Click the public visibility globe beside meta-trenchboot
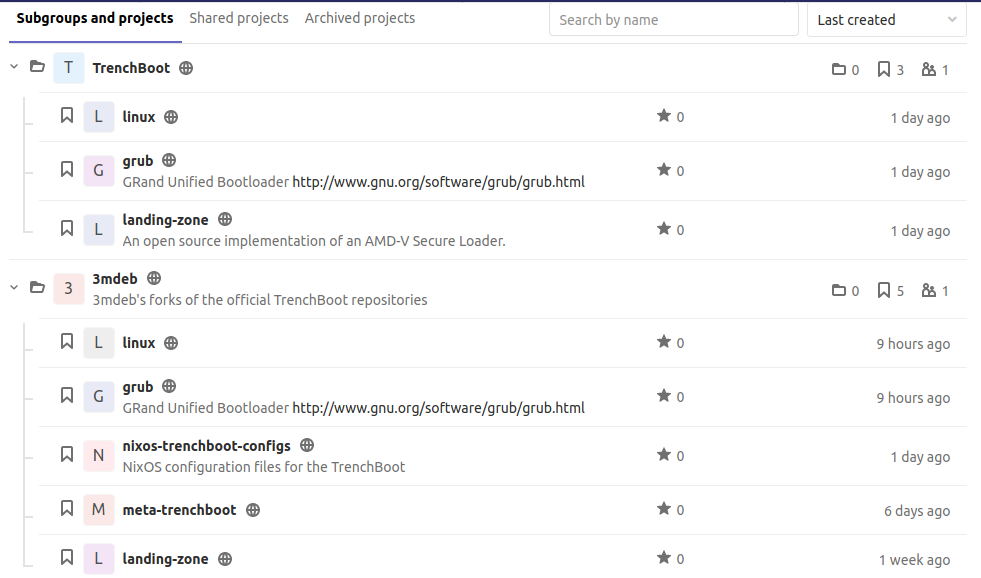The height and width of the screenshot is (578, 981). (x=252, y=509)
